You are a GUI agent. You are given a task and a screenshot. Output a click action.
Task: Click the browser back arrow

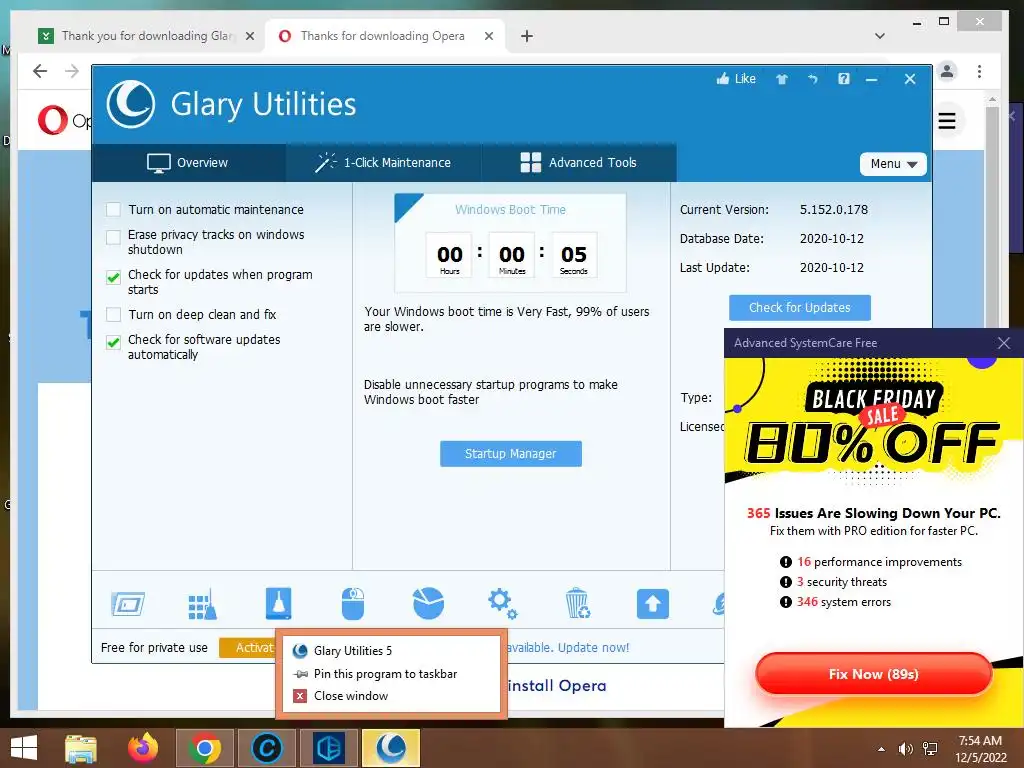(x=40, y=71)
